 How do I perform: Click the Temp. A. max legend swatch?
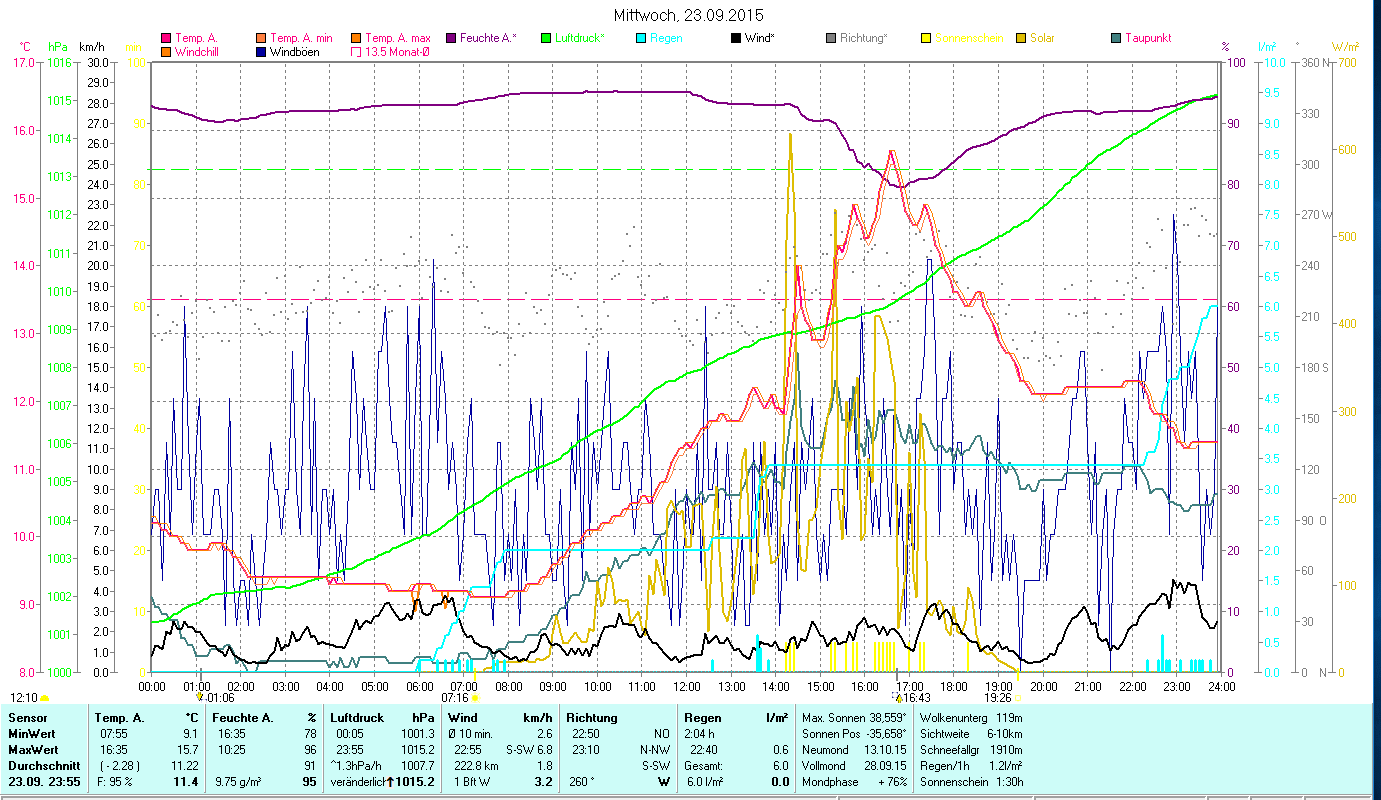357,38
